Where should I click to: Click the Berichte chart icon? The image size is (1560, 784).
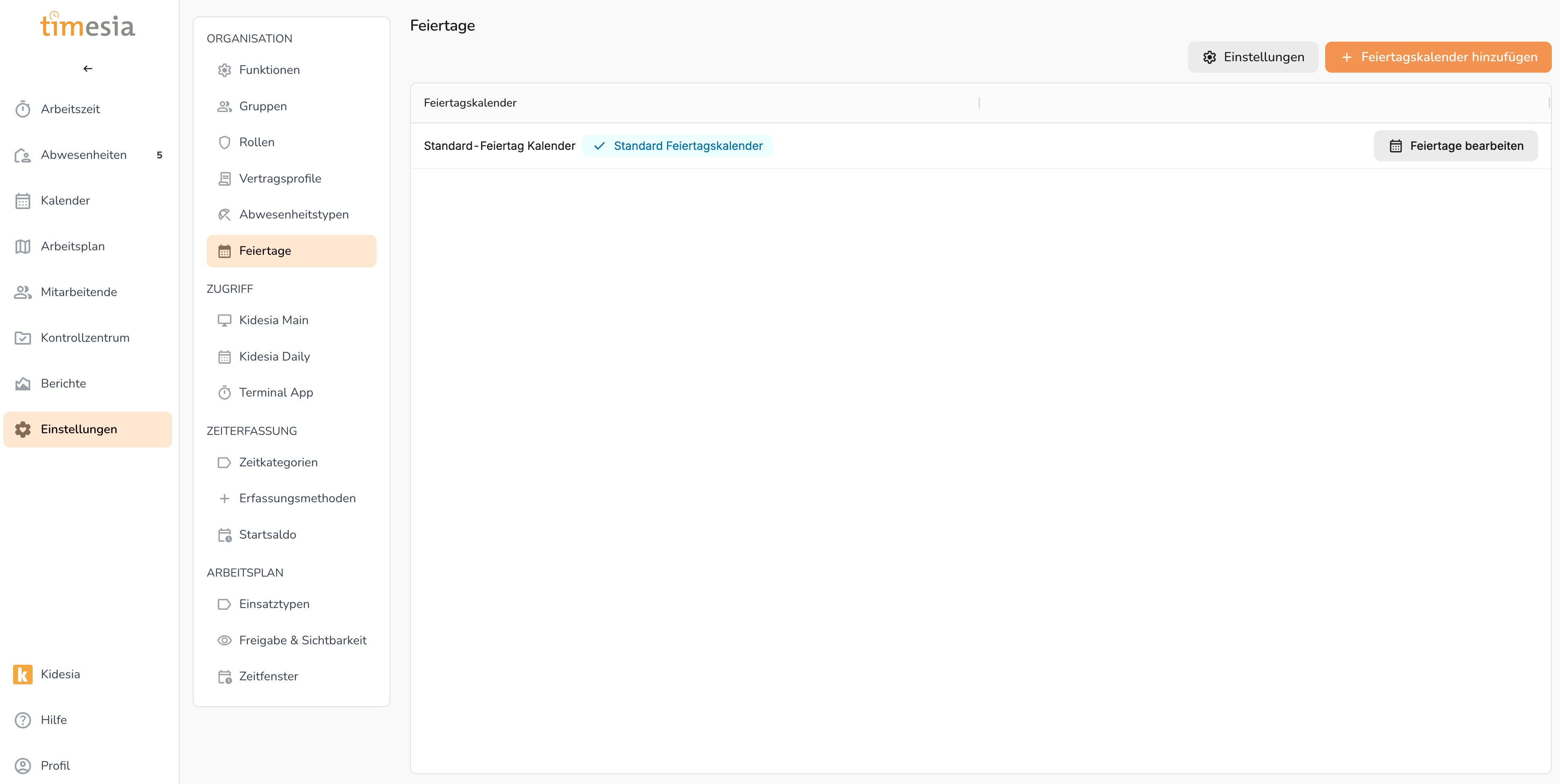coord(23,383)
